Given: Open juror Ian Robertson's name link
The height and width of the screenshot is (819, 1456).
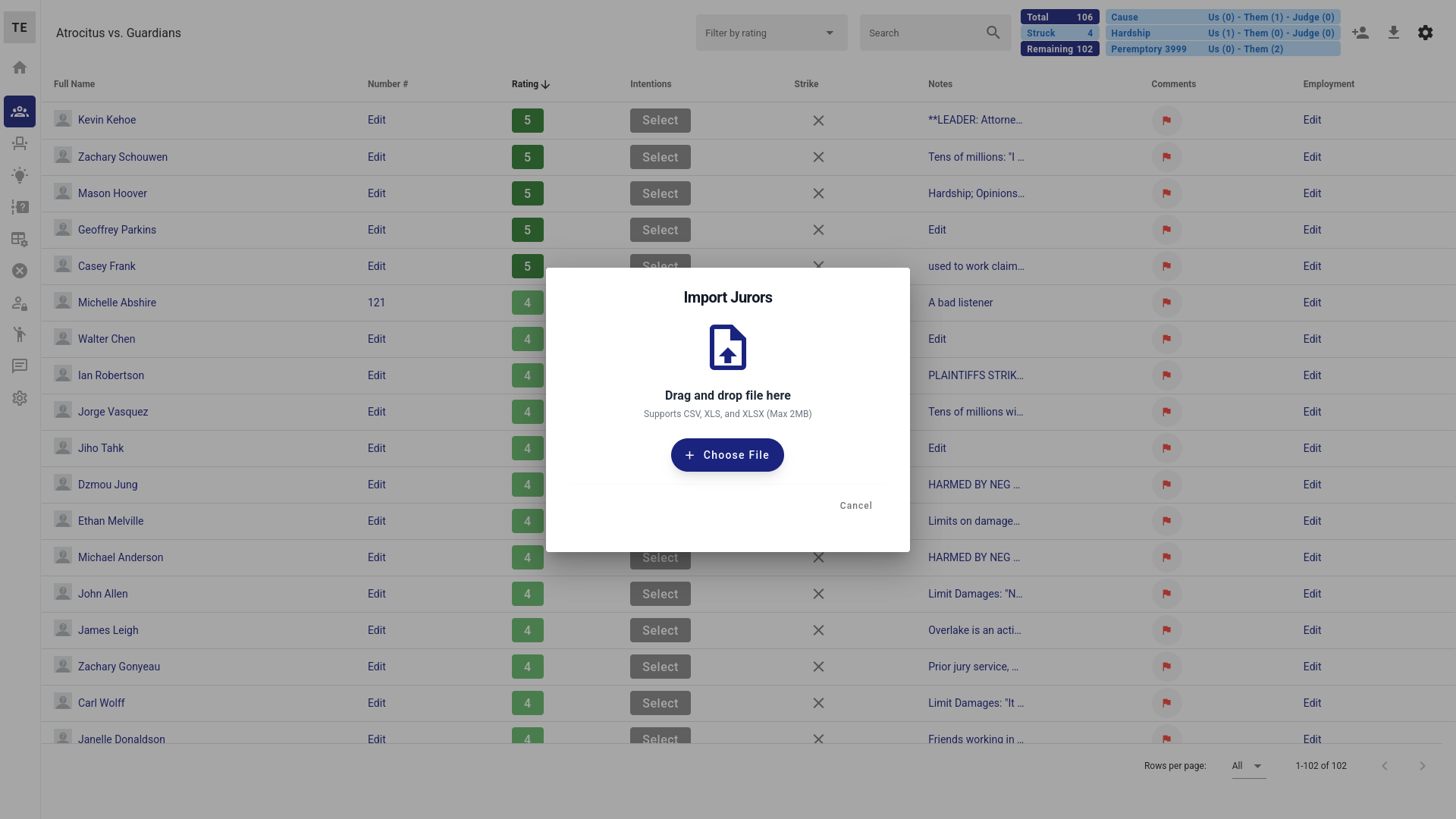Looking at the screenshot, I should tap(111, 375).
